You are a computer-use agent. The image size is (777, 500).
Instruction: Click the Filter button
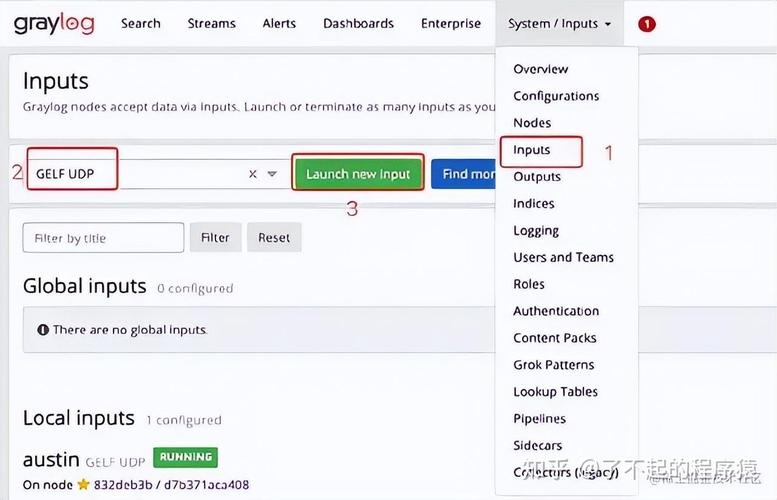click(215, 238)
